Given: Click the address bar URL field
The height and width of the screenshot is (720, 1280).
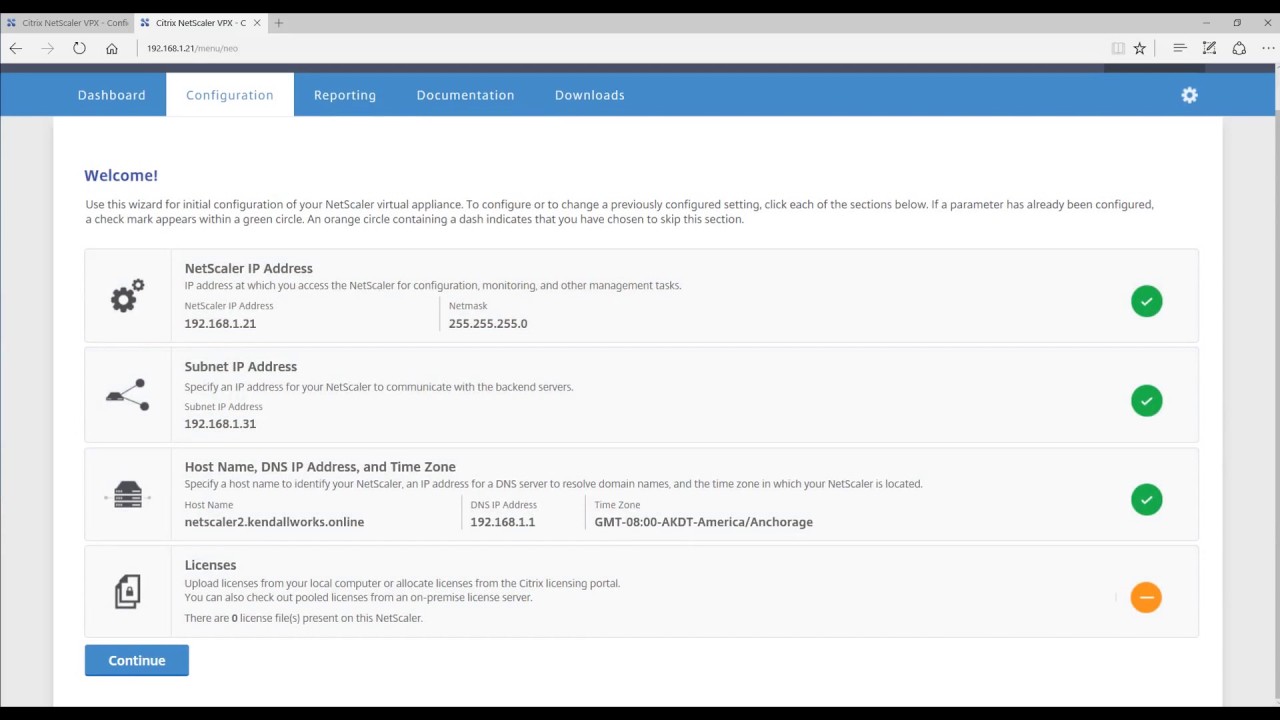Looking at the screenshot, I should pos(620,48).
